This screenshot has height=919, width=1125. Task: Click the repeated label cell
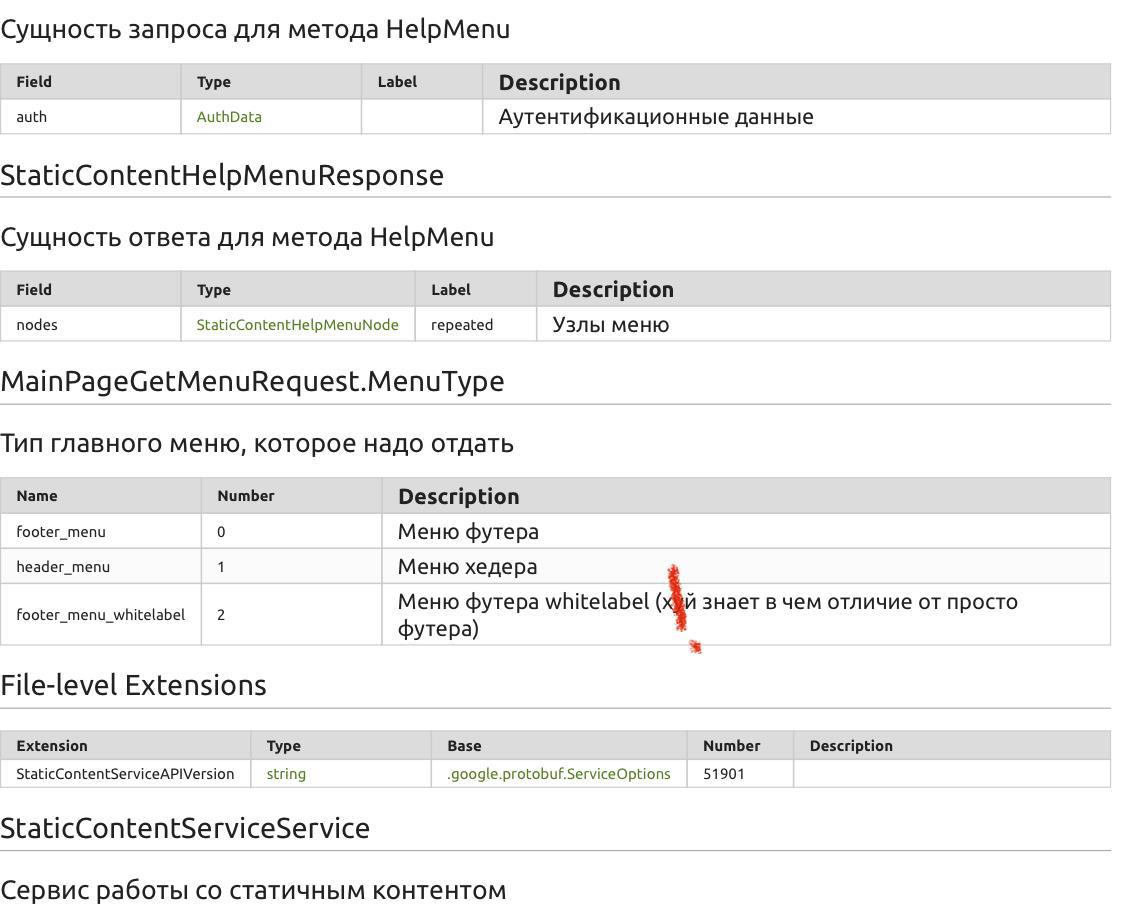462,325
